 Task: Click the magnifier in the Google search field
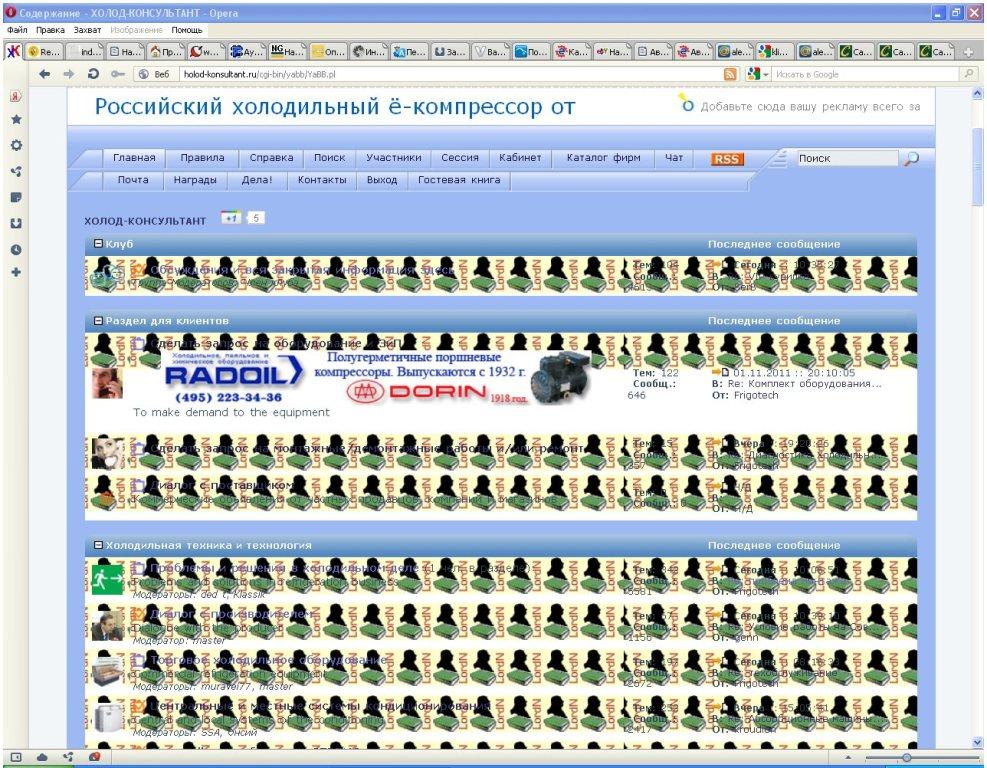(x=969, y=74)
